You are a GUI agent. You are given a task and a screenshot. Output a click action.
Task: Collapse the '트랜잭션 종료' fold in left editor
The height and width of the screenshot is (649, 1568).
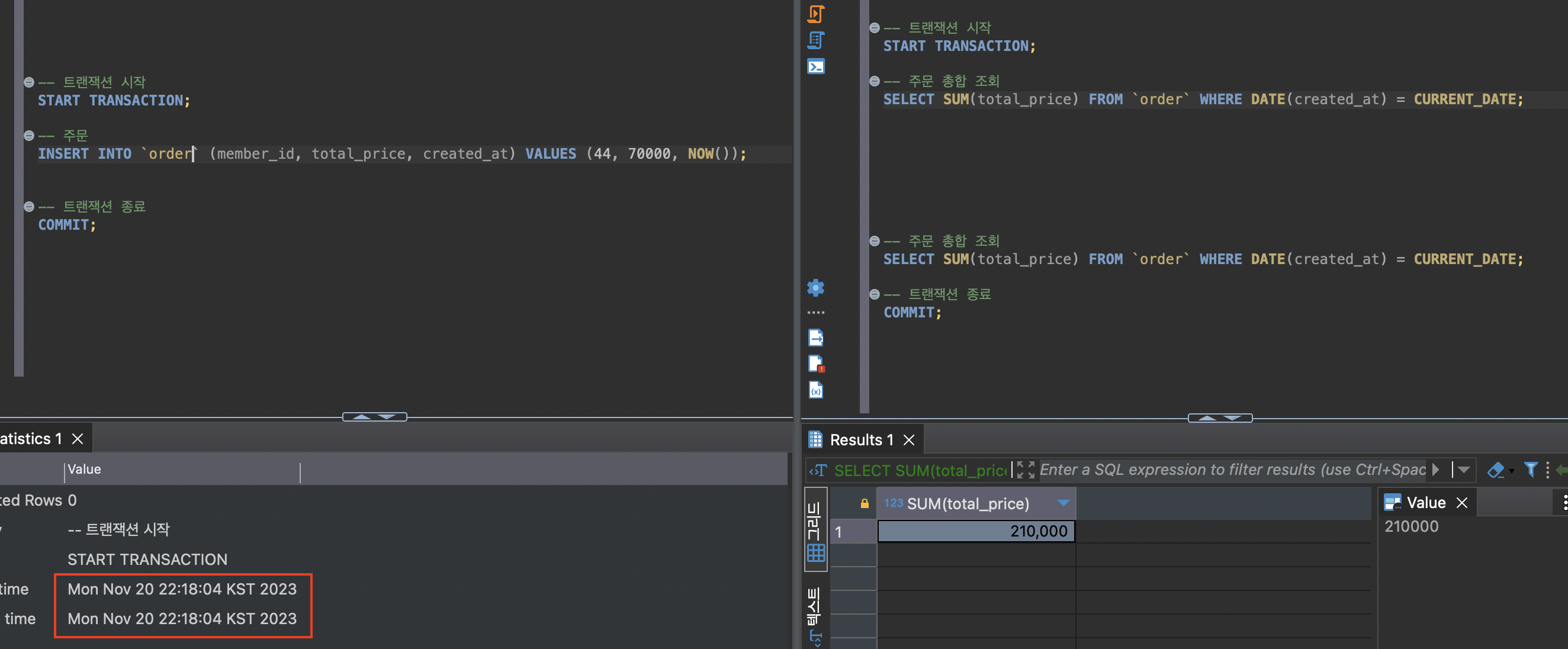28,207
